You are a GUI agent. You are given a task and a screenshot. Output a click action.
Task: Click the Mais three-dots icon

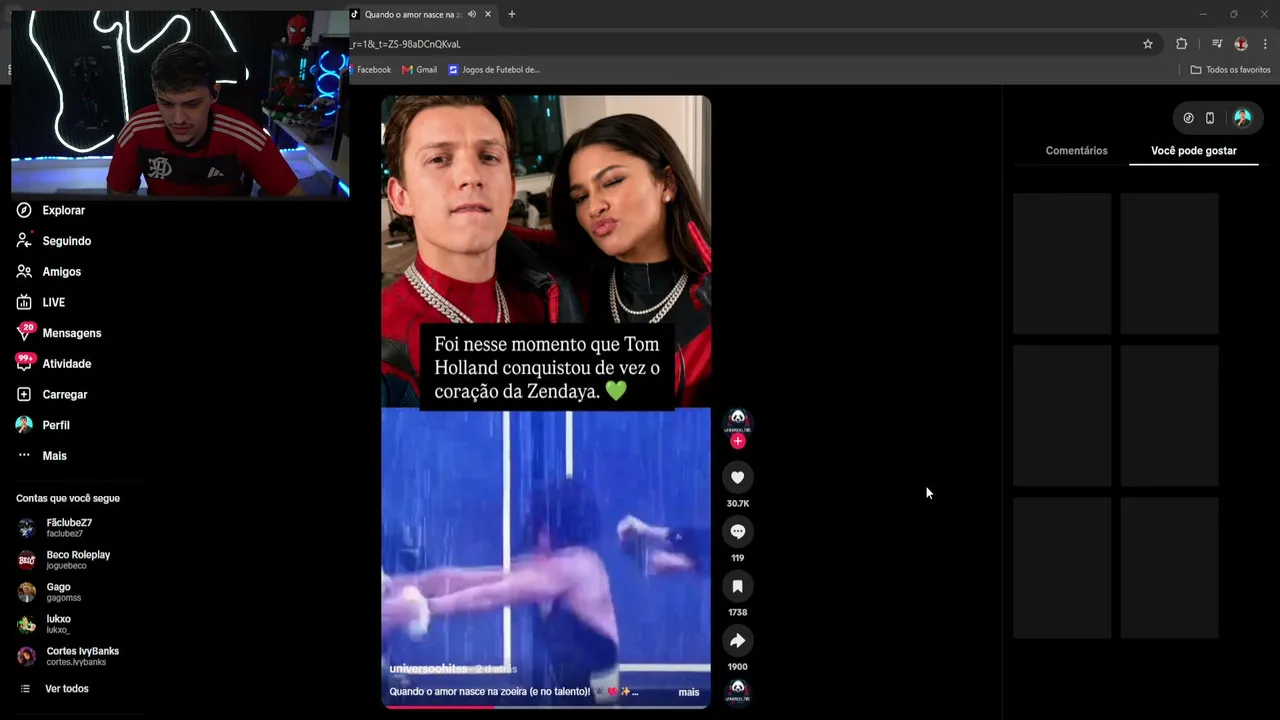click(x=24, y=456)
